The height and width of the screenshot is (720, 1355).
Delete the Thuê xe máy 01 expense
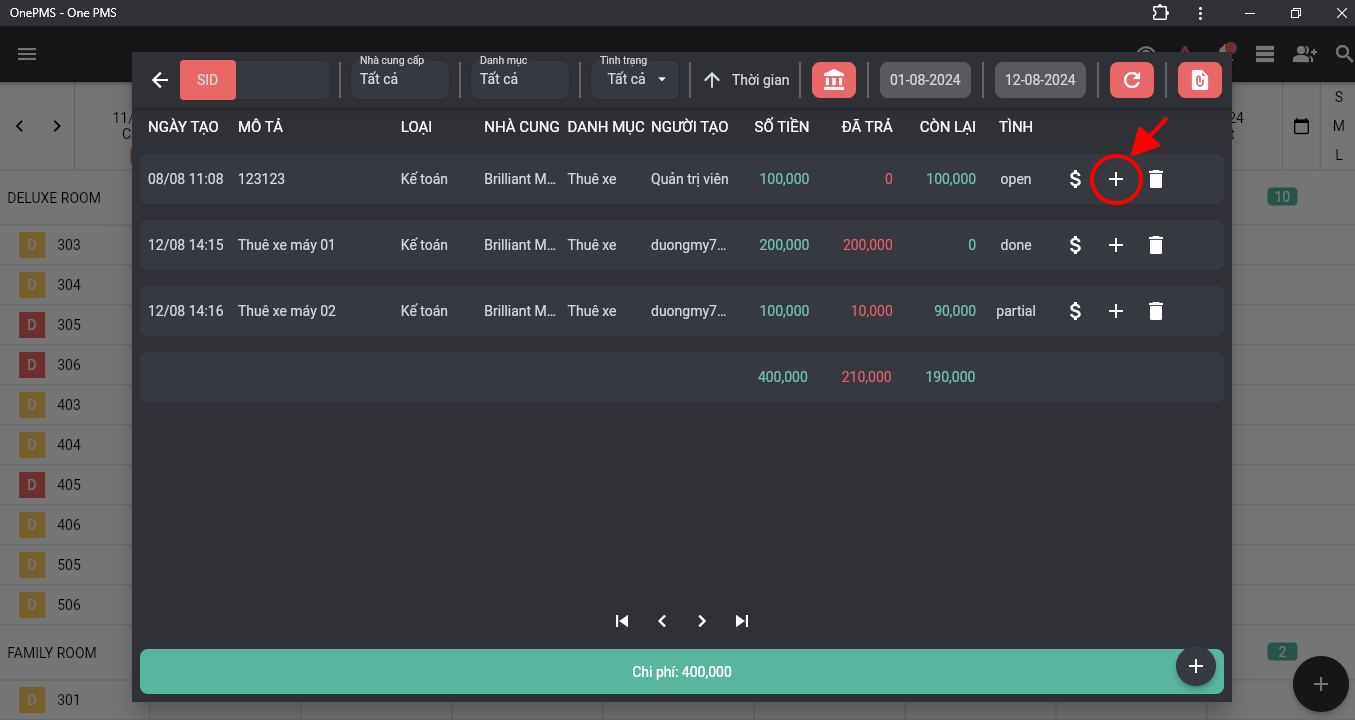tap(1156, 245)
